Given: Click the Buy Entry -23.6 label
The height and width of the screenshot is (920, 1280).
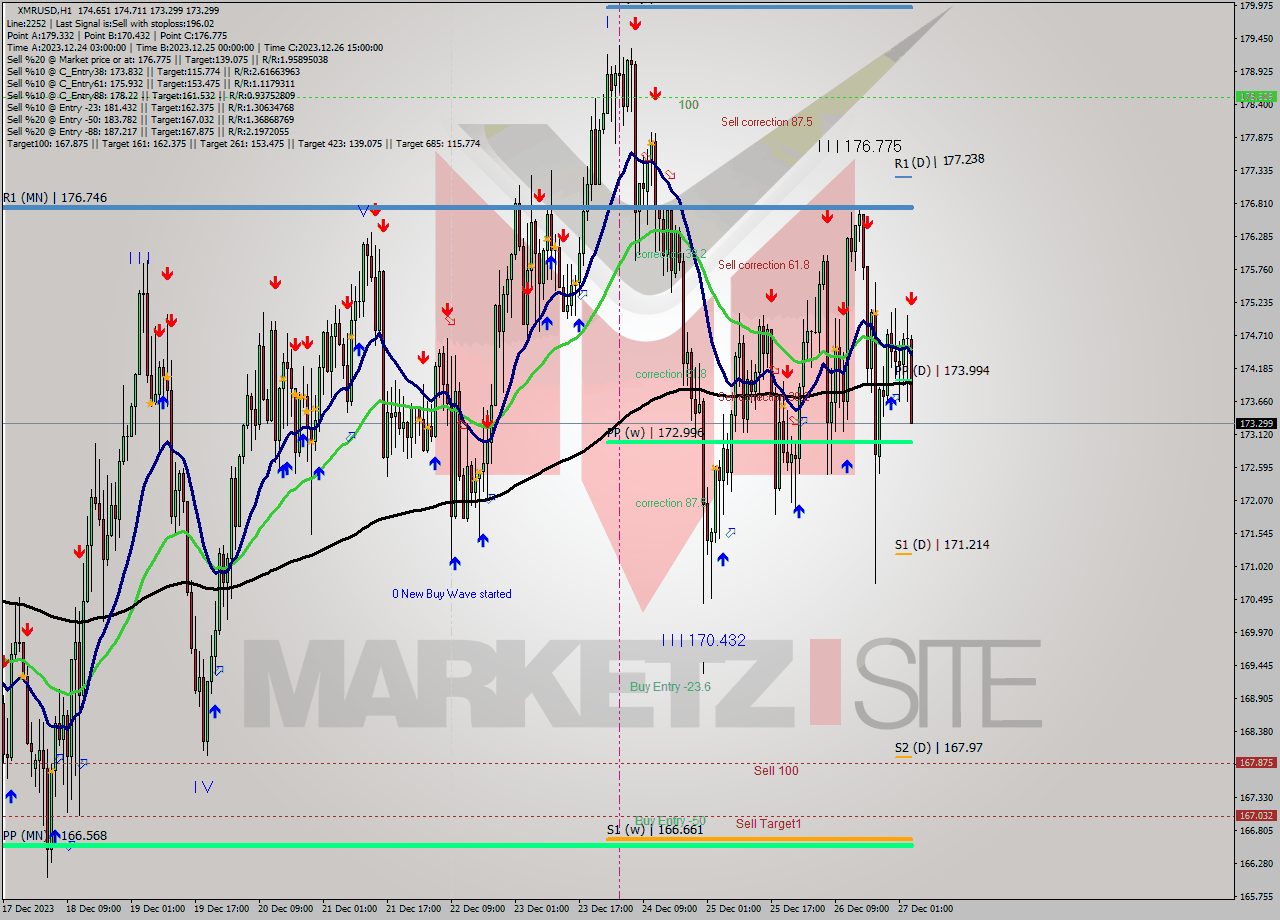Looking at the screenshot, I should click(x=670, y=686).
